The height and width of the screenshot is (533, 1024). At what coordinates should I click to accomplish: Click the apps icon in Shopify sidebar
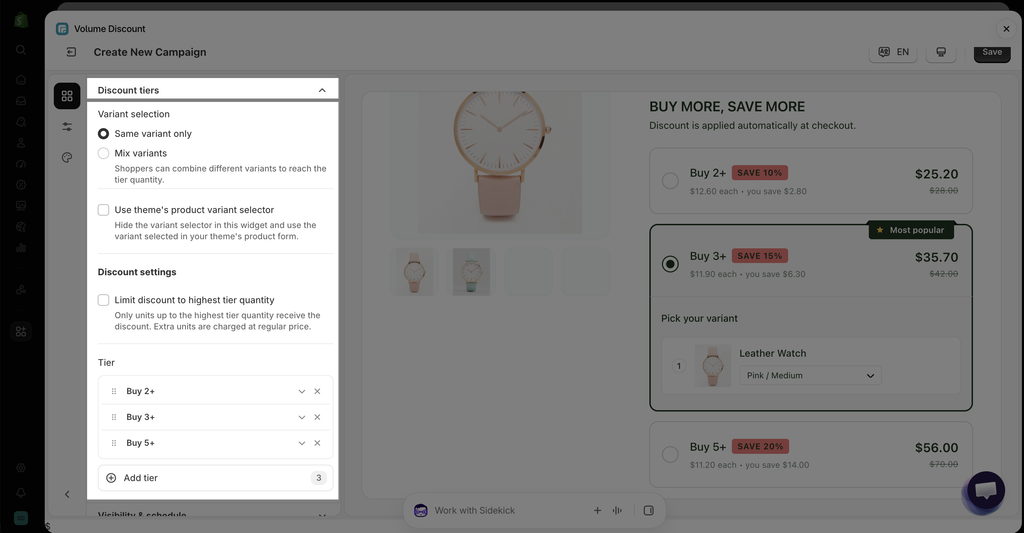(x=21, y=332)
